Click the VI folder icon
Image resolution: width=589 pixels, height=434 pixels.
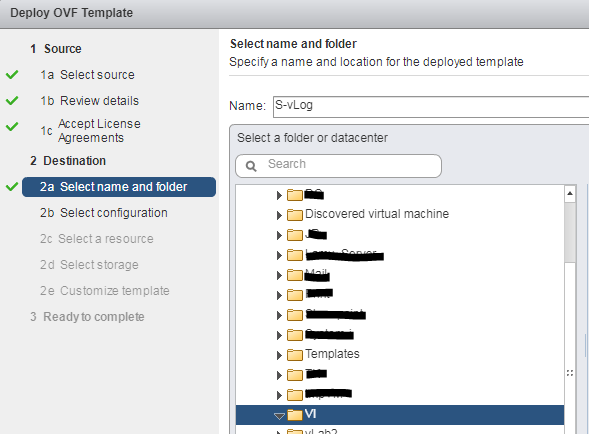[x=295, y=415]
